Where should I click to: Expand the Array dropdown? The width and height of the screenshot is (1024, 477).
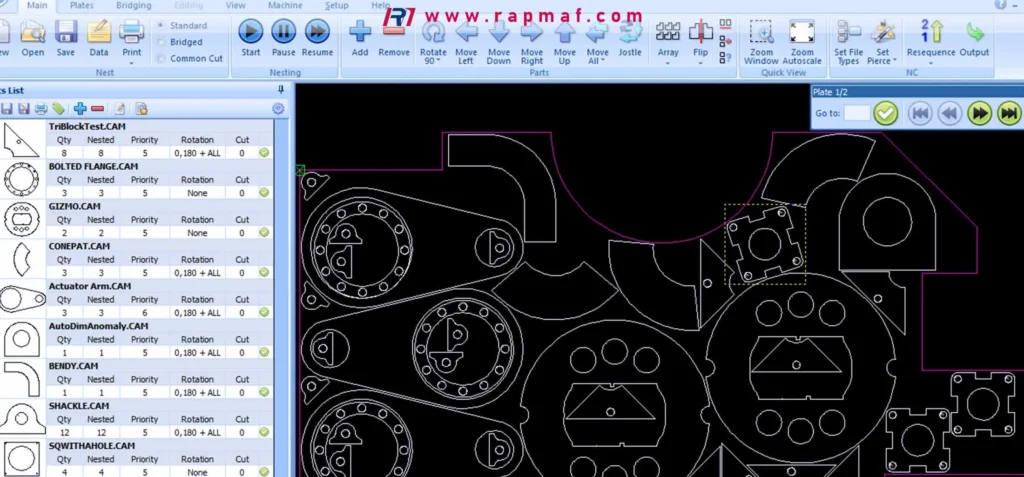tap(667, 63)
